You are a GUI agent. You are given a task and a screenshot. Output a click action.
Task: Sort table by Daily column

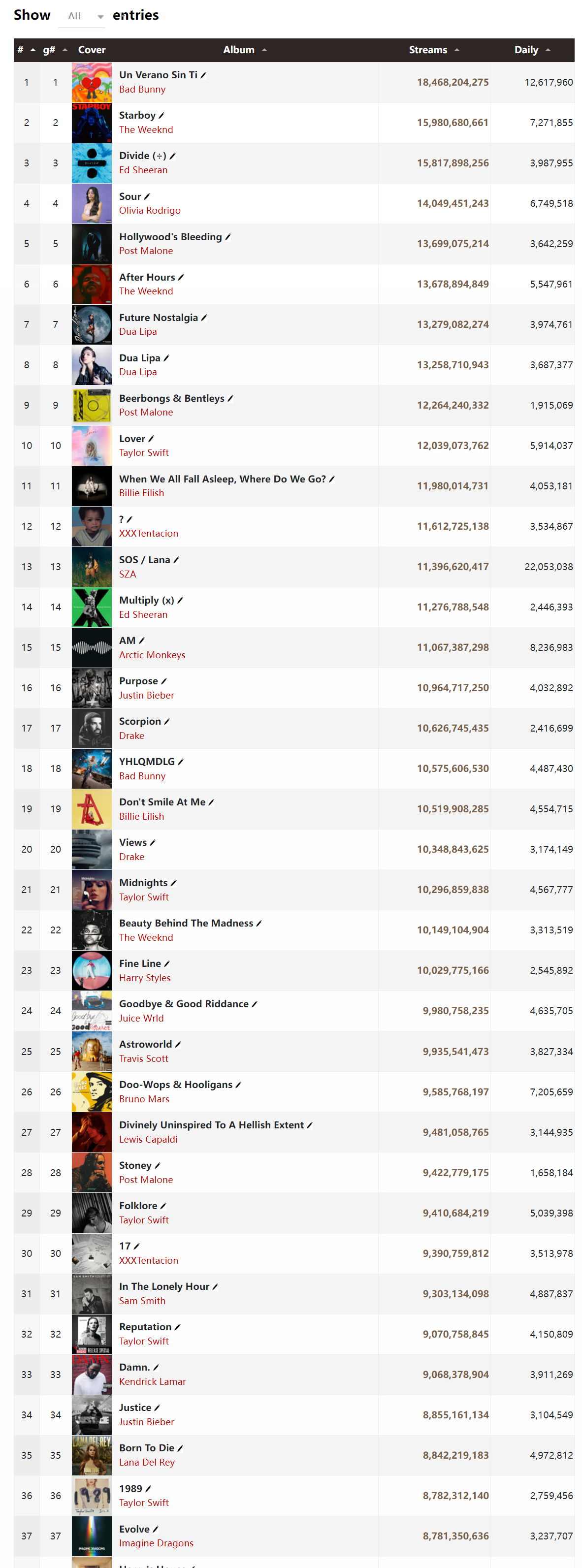532,50
